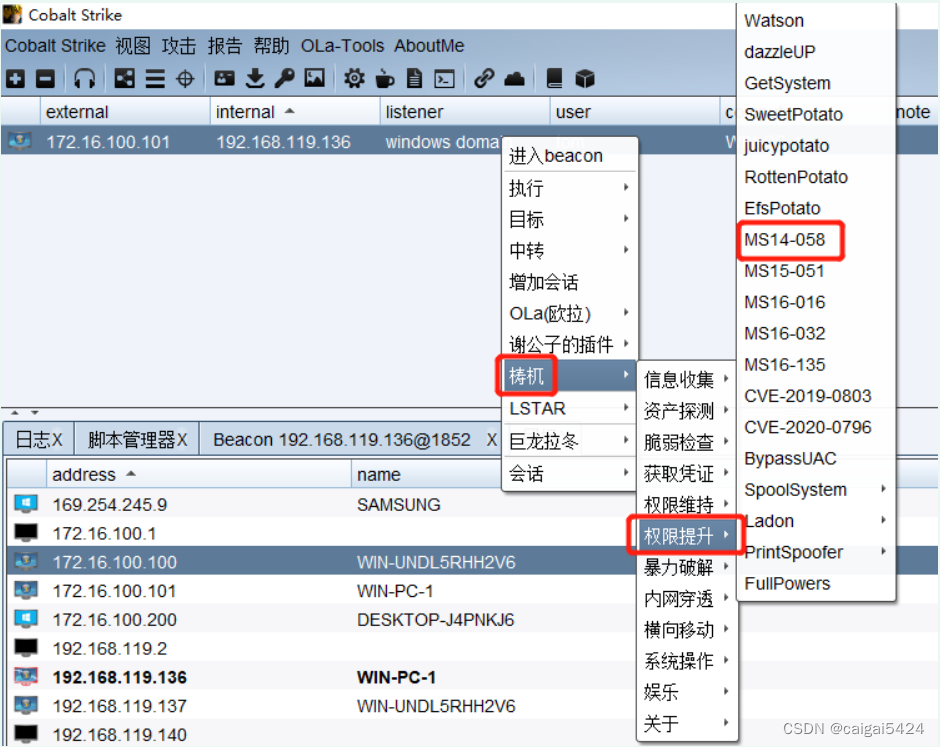This screenshot has width=940, height=747.
Task: Close the 日志 tab with its X
Action: [57, 440]
